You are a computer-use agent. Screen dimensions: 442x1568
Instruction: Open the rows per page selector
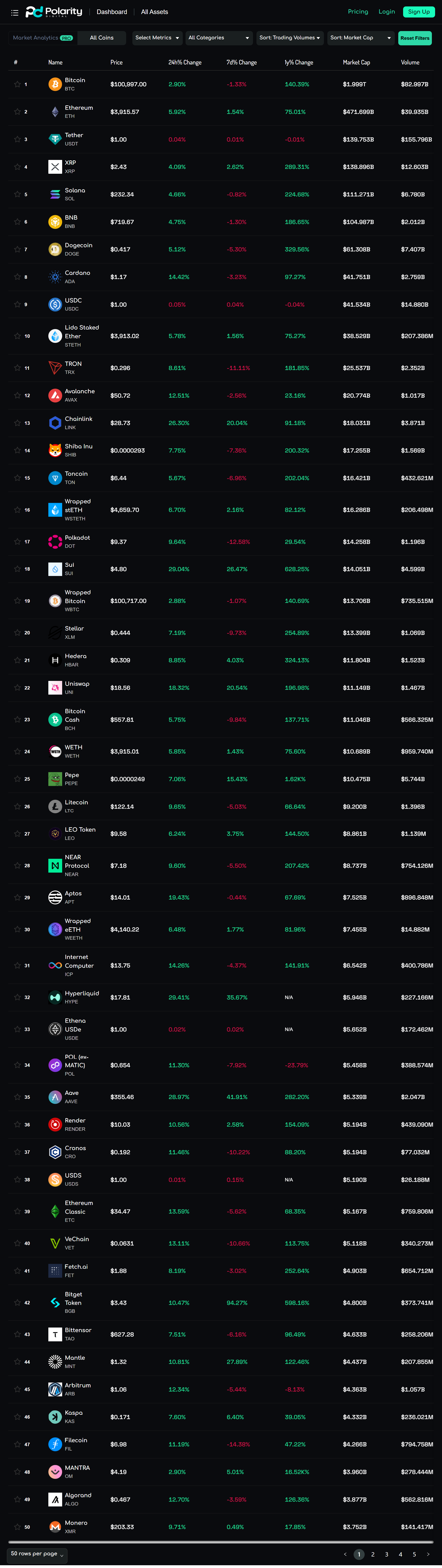tap(37, 1554)
